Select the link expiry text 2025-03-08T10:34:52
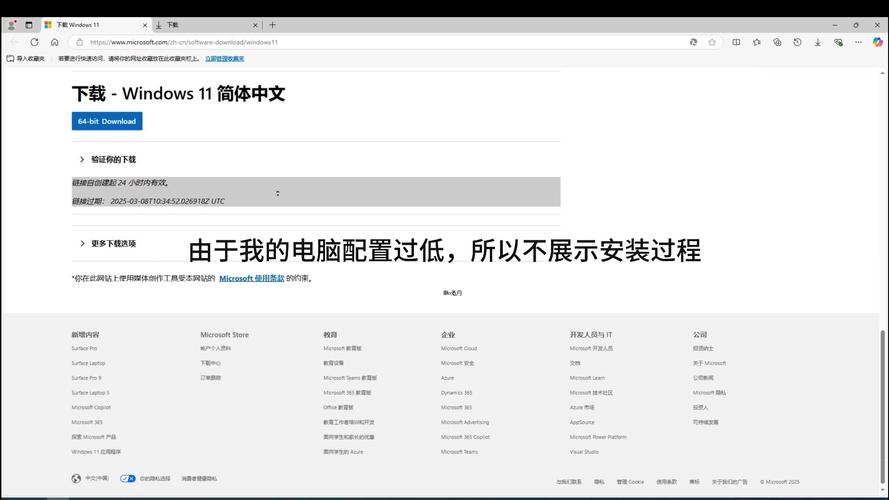889x500 pixels. (167, 201)
